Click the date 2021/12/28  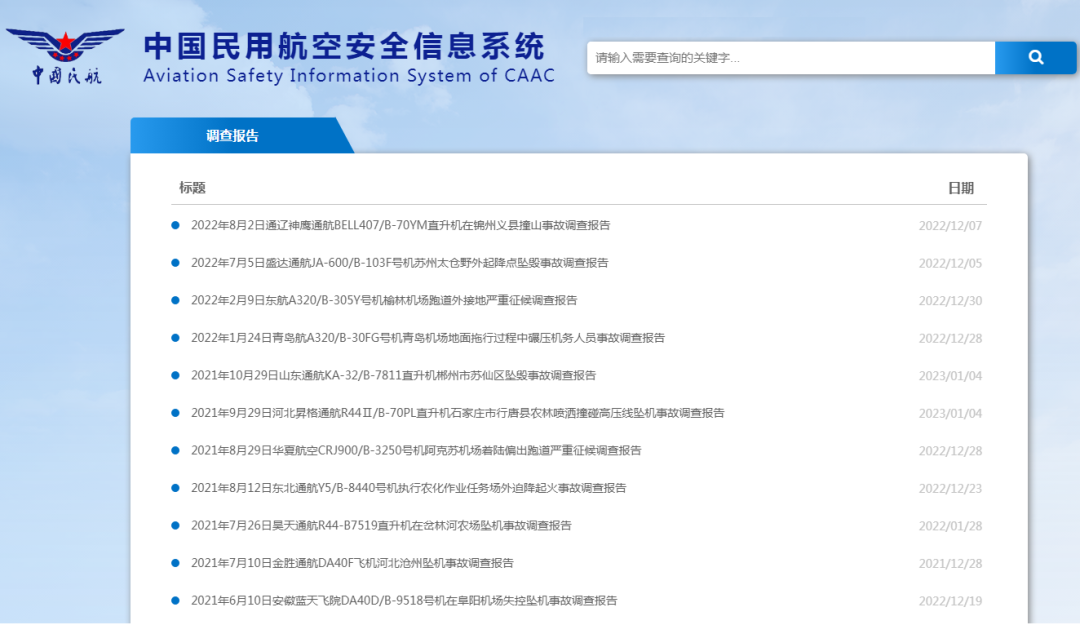(x=951, y=564)
